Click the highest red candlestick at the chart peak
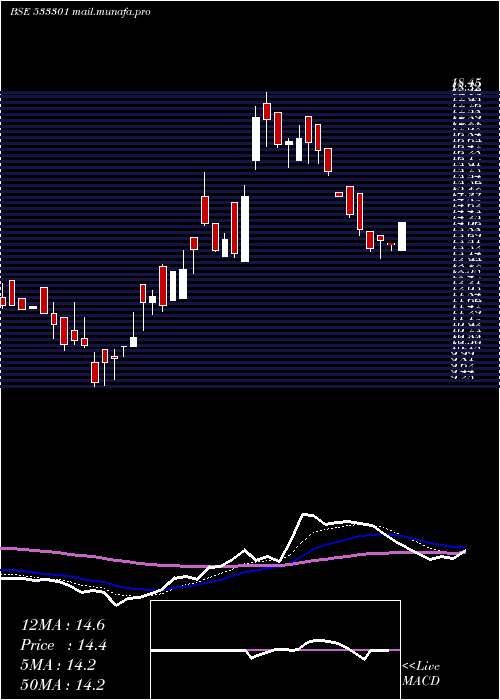 [267, 111]
